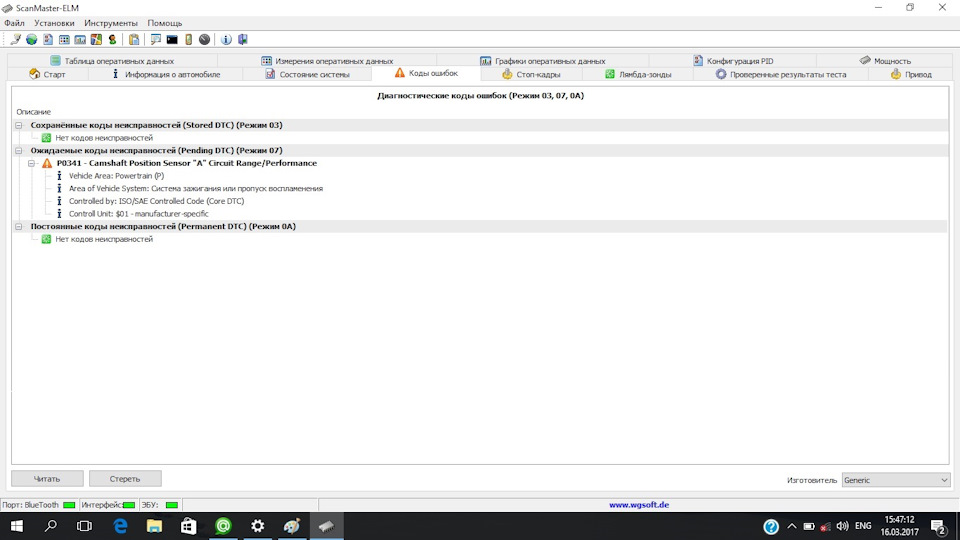Open File Explorer from taskbar
Viewport: 960px width, 540px height.
pos(154,526)
